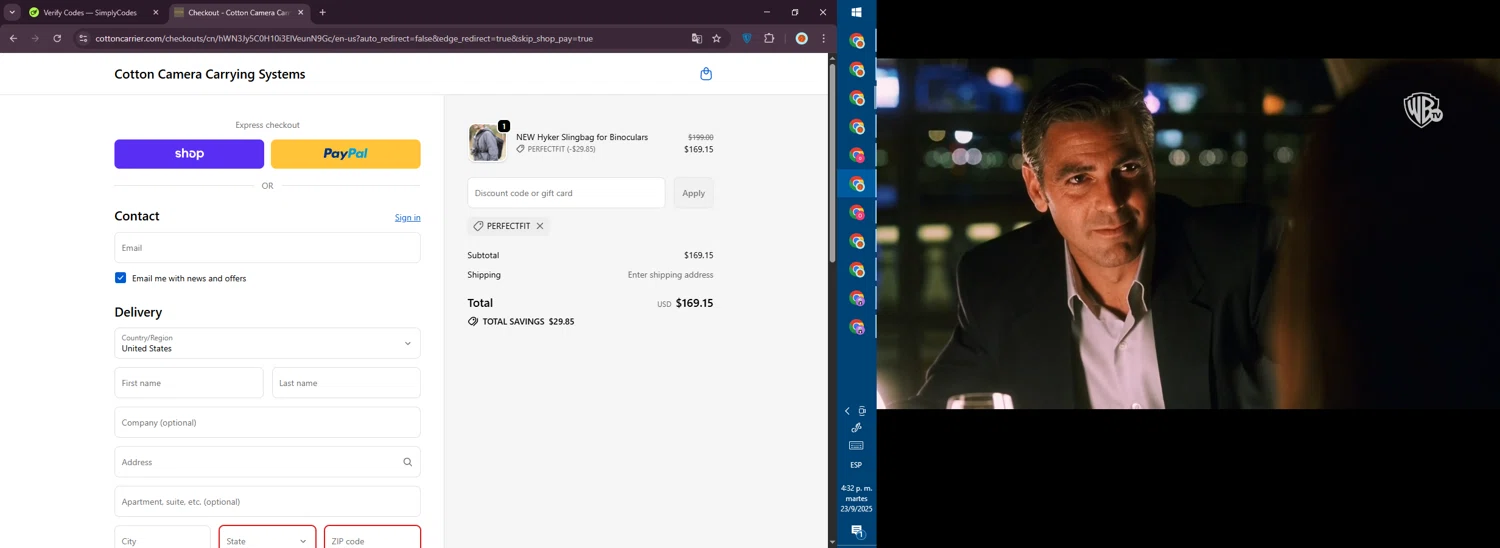The width and height of the screenshot is (1500, 548).
Task: Restore down the Chrome window
Action: tap(795, 13)
